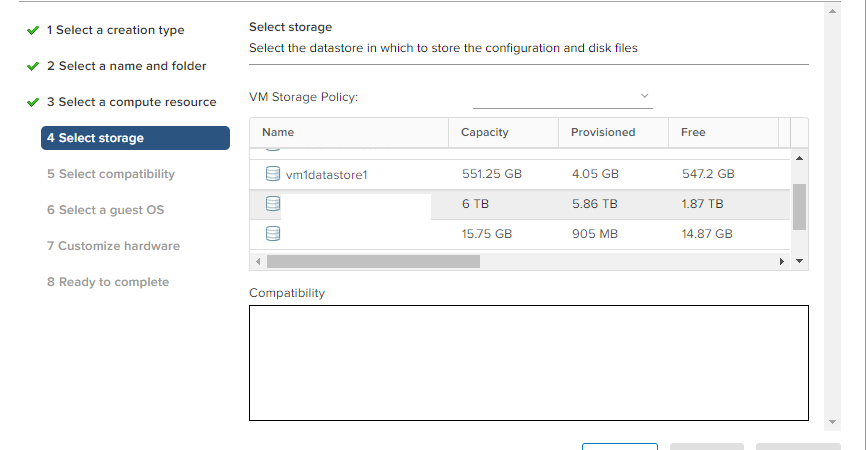
Task: Click the horizontal scroll left arrow in the table
Action: [x=258, y=261]
